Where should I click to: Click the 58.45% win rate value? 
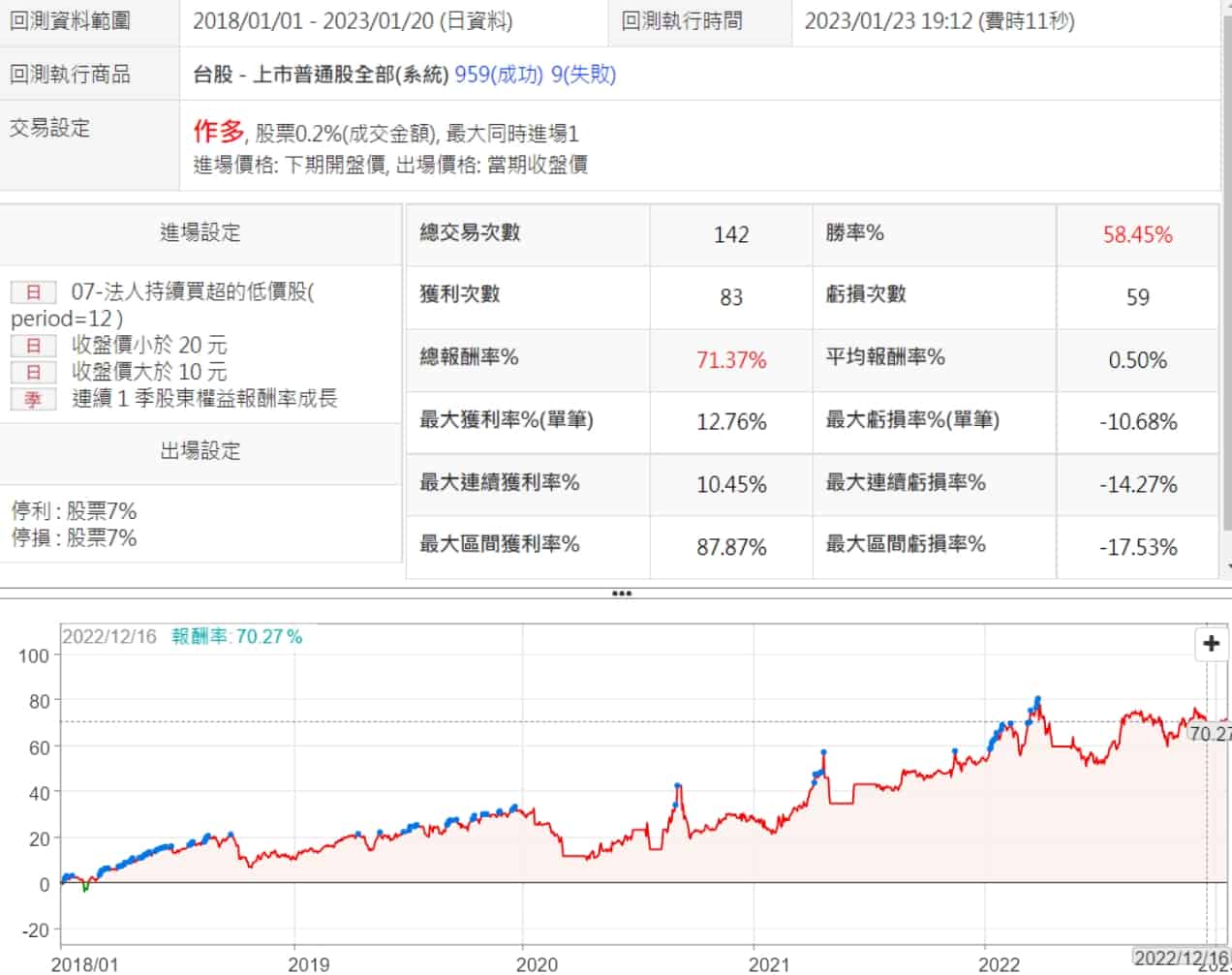(1137, 234)
